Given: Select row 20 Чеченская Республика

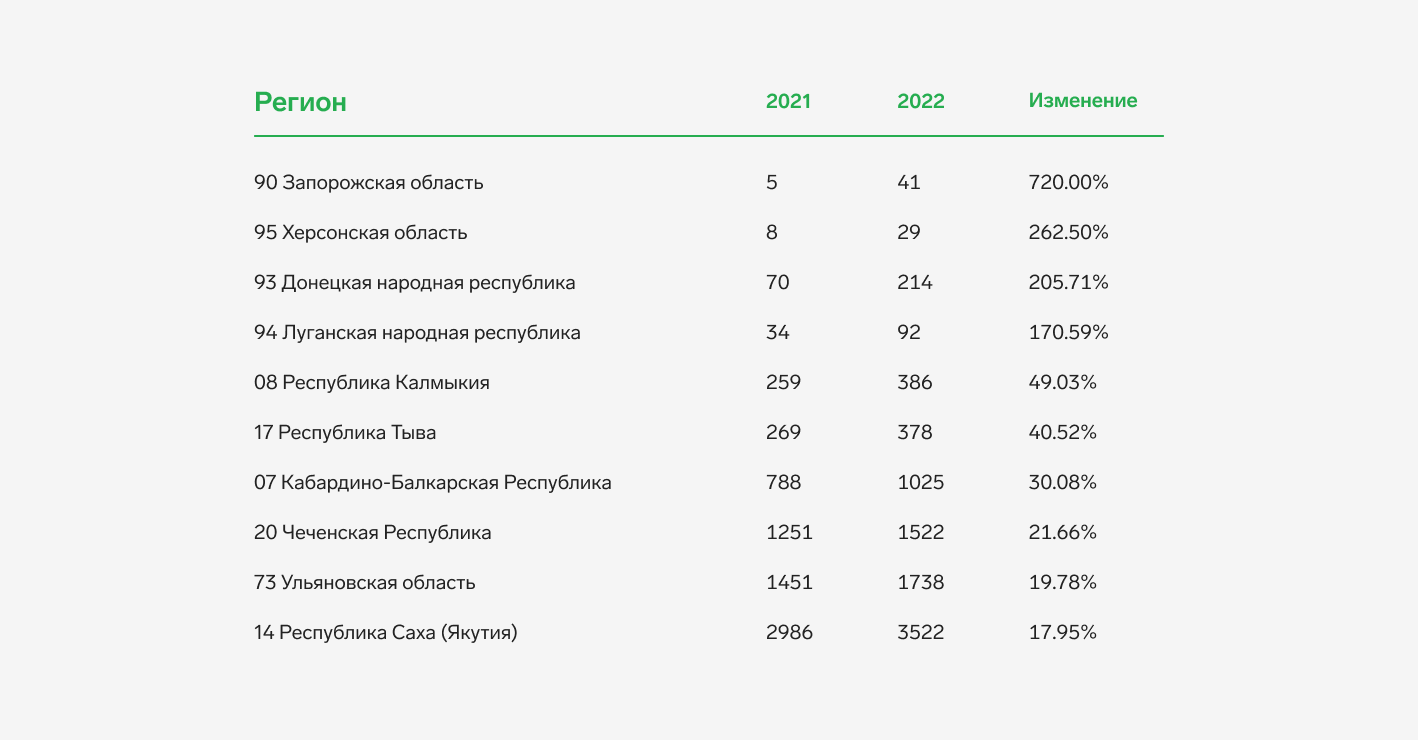Looking at the screenshot, I should (x=708, y=533).
